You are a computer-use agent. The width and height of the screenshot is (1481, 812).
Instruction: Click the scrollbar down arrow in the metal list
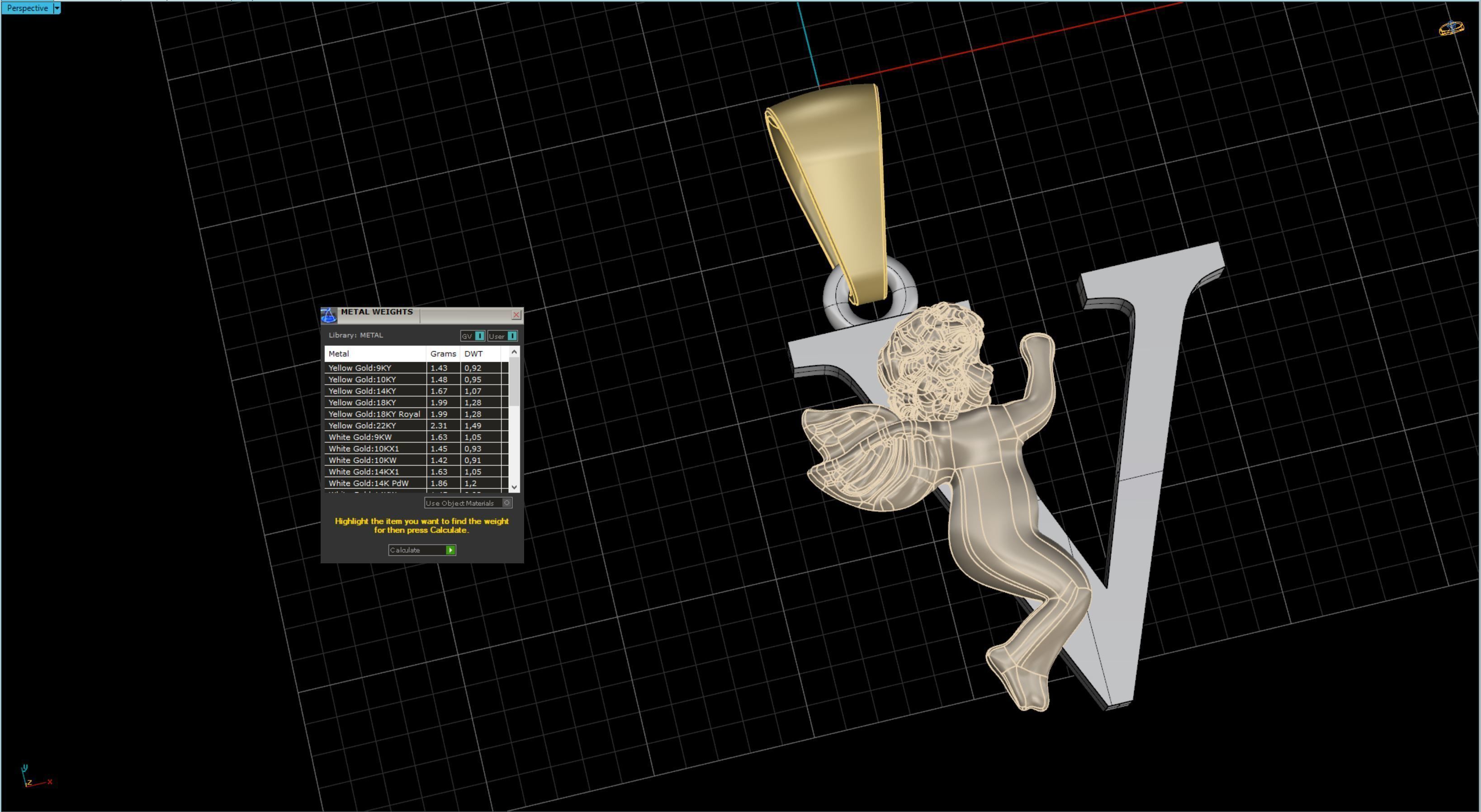[x=515, y=486]
